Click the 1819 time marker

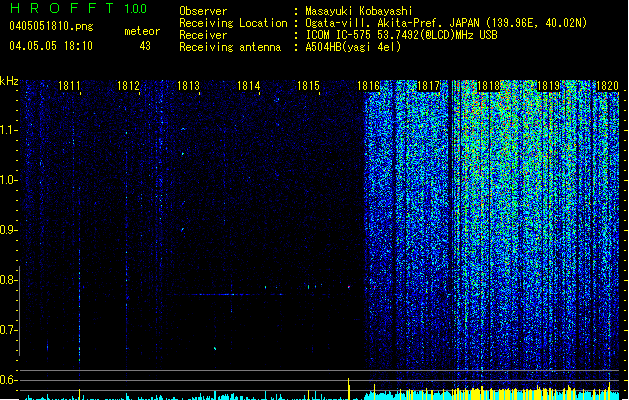click(548, 86)
